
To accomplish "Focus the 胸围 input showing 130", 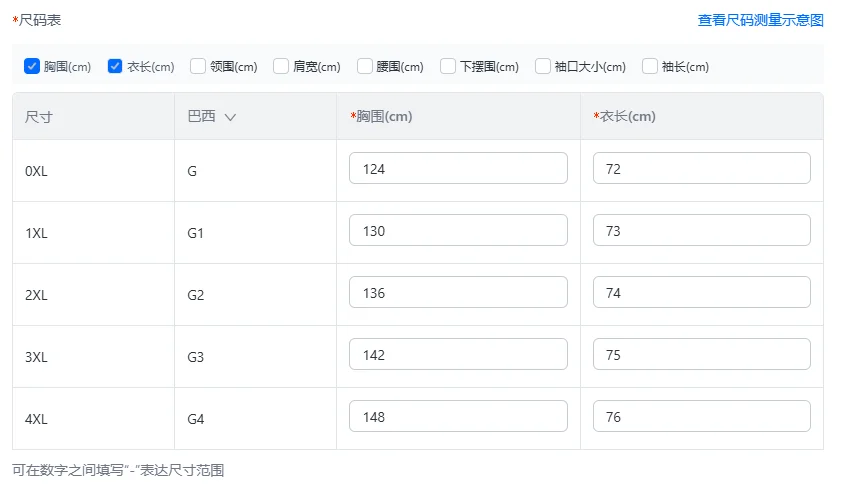I will coord(458,231).
